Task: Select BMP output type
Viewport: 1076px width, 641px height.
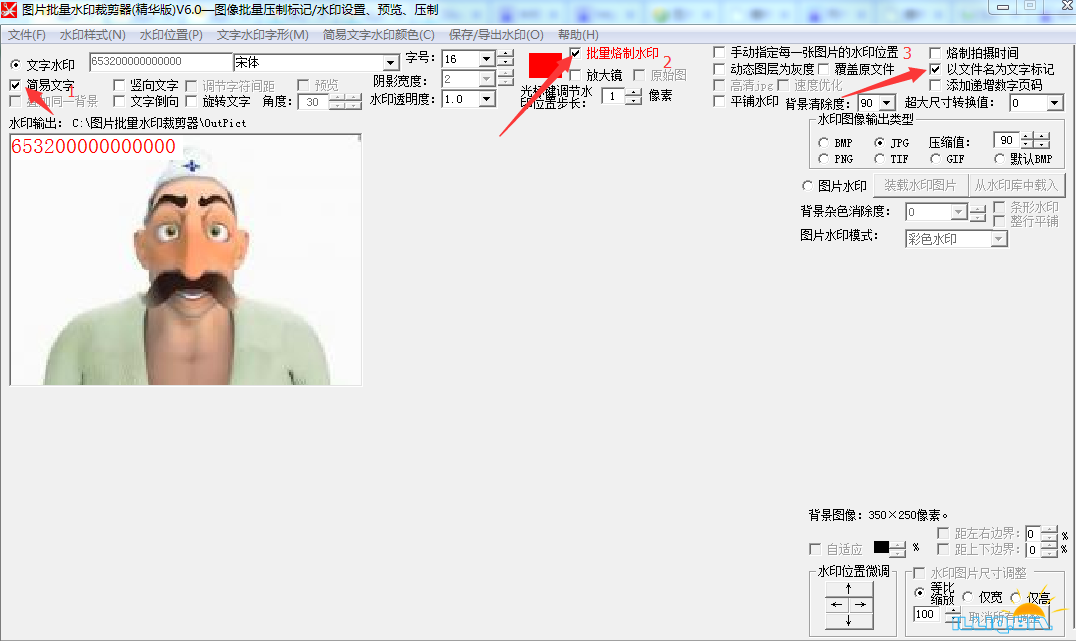Action: [823, 143]
